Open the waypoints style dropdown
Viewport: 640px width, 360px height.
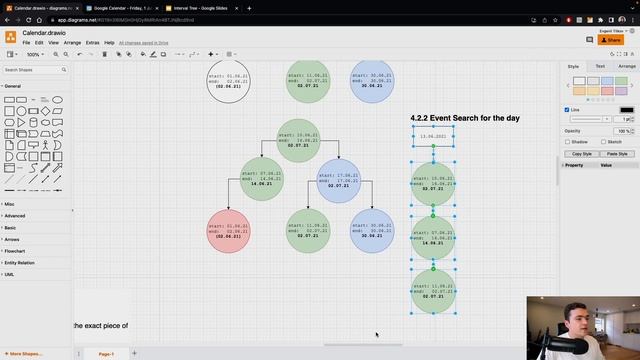point(194,54)
